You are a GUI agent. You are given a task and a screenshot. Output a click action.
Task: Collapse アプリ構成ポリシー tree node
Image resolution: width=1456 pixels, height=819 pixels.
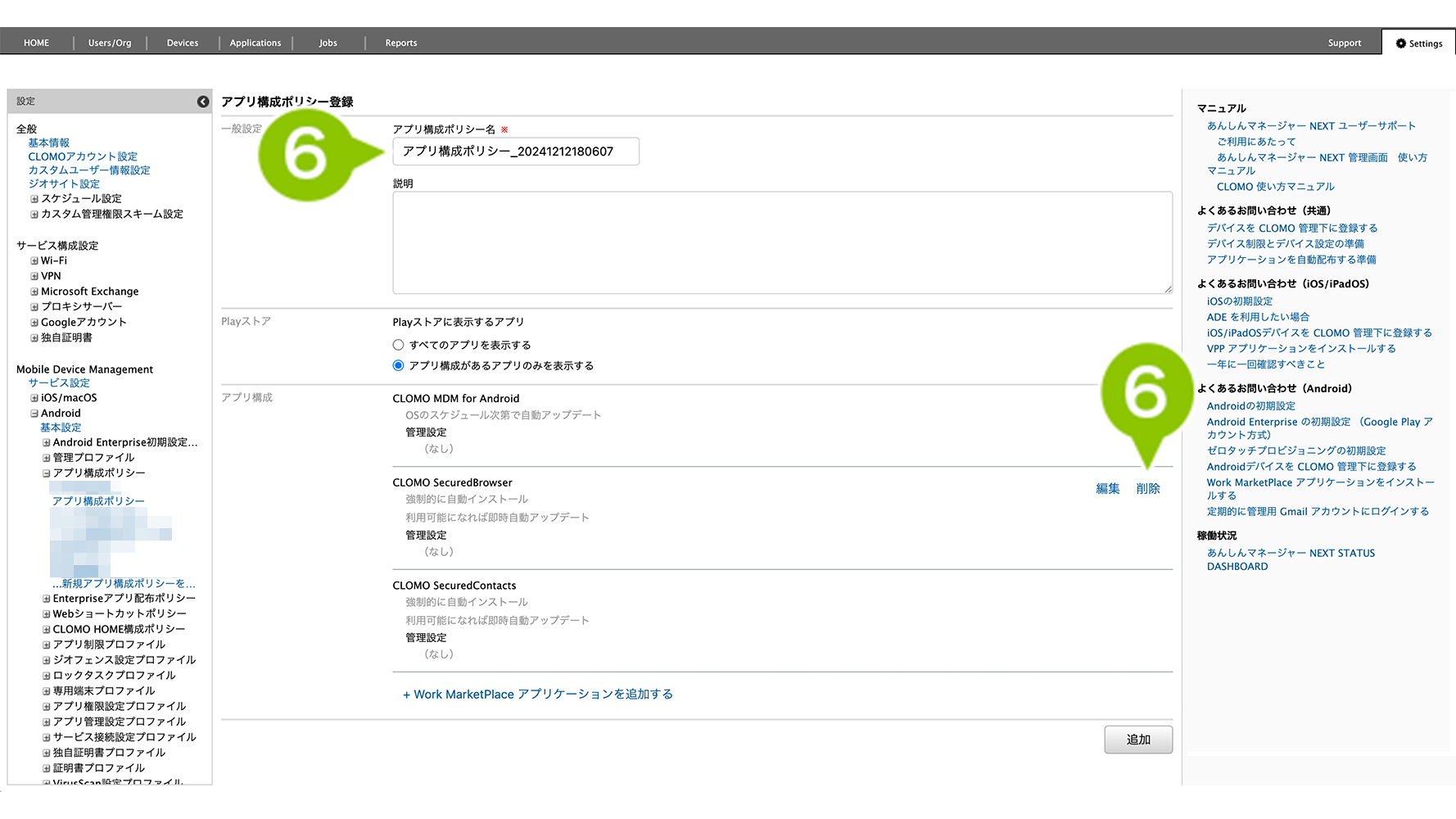[47, 473]
